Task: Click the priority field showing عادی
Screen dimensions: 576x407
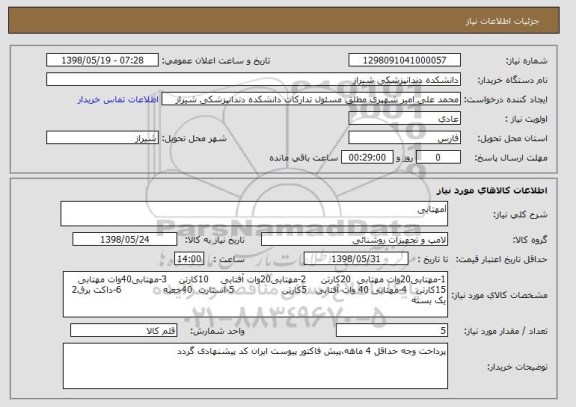Action: (404, 119)
